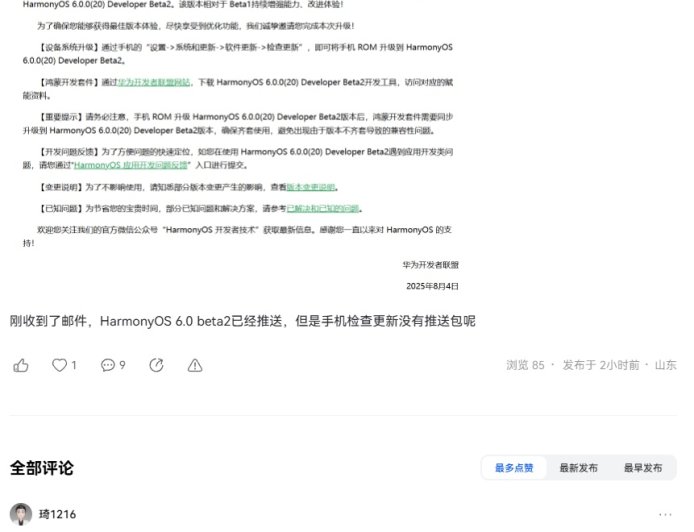
Task: Open the more options ellipsis for 琦1216
Action: click(x=665, y=514)
